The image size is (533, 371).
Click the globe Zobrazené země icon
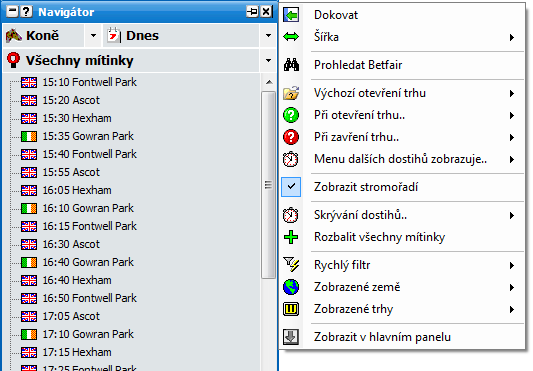tap(291, 287)
